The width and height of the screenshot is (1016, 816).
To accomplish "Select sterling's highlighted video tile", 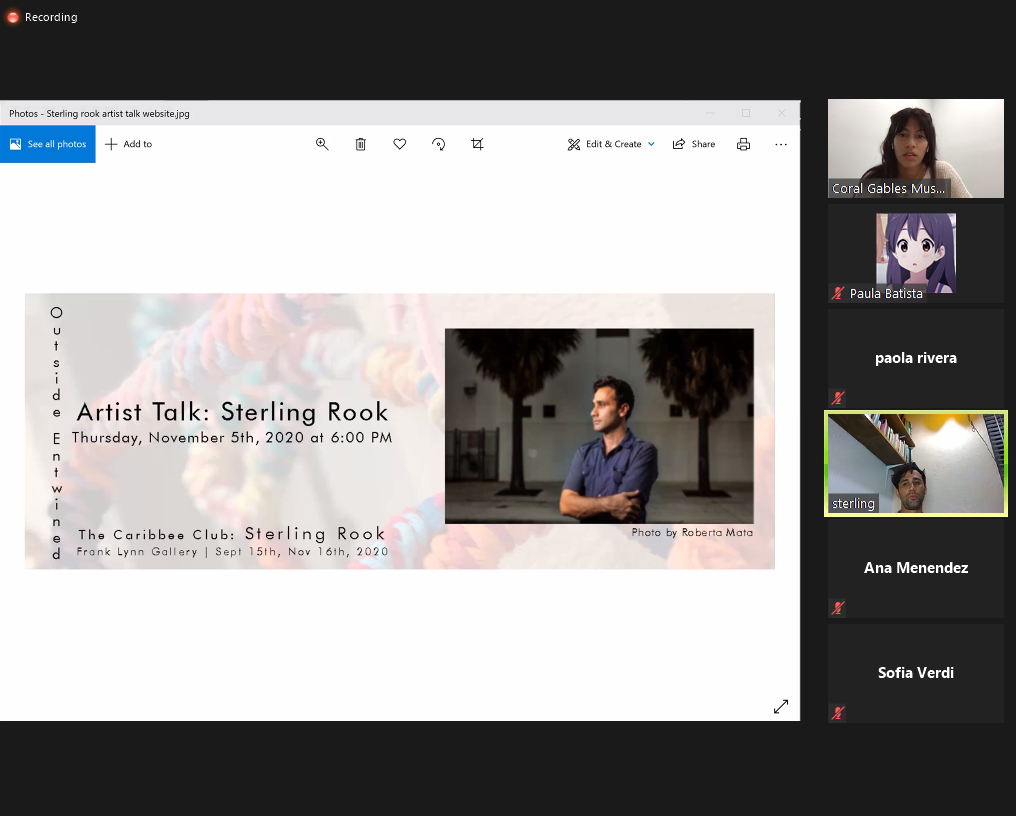I will [x=915, y=463].
